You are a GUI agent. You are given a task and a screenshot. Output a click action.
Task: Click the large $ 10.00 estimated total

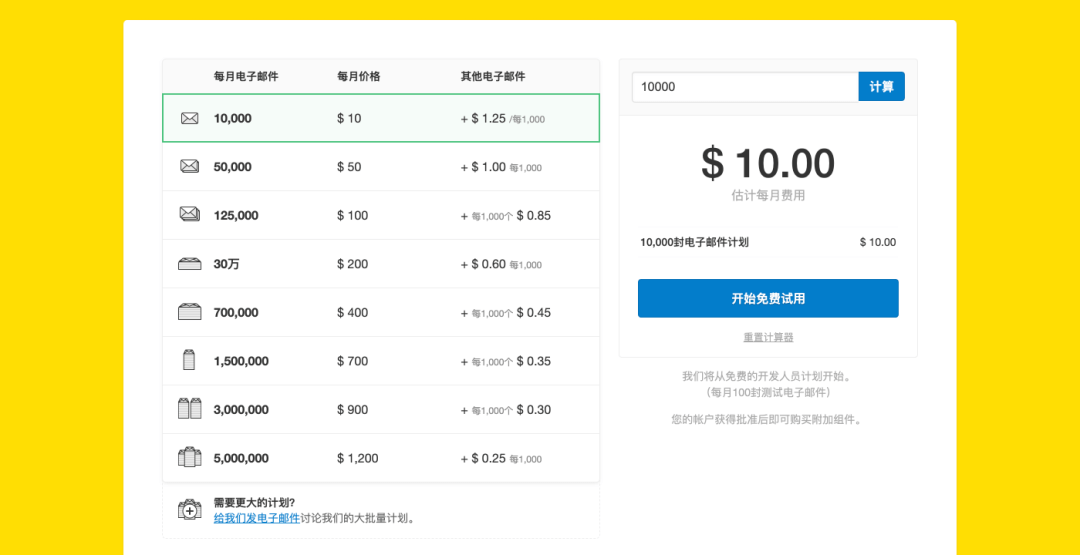pos(768,164)
